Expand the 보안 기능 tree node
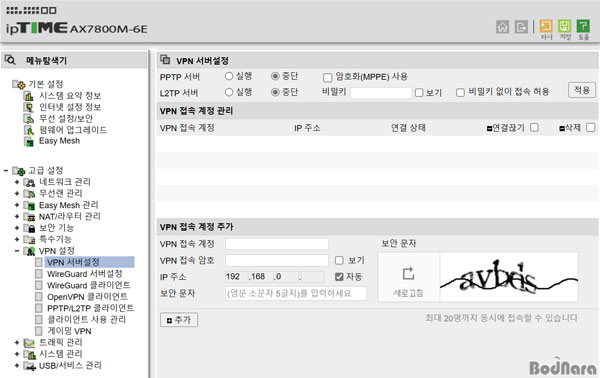The width and height of the screenshot is (600, 378). (17, 228)
